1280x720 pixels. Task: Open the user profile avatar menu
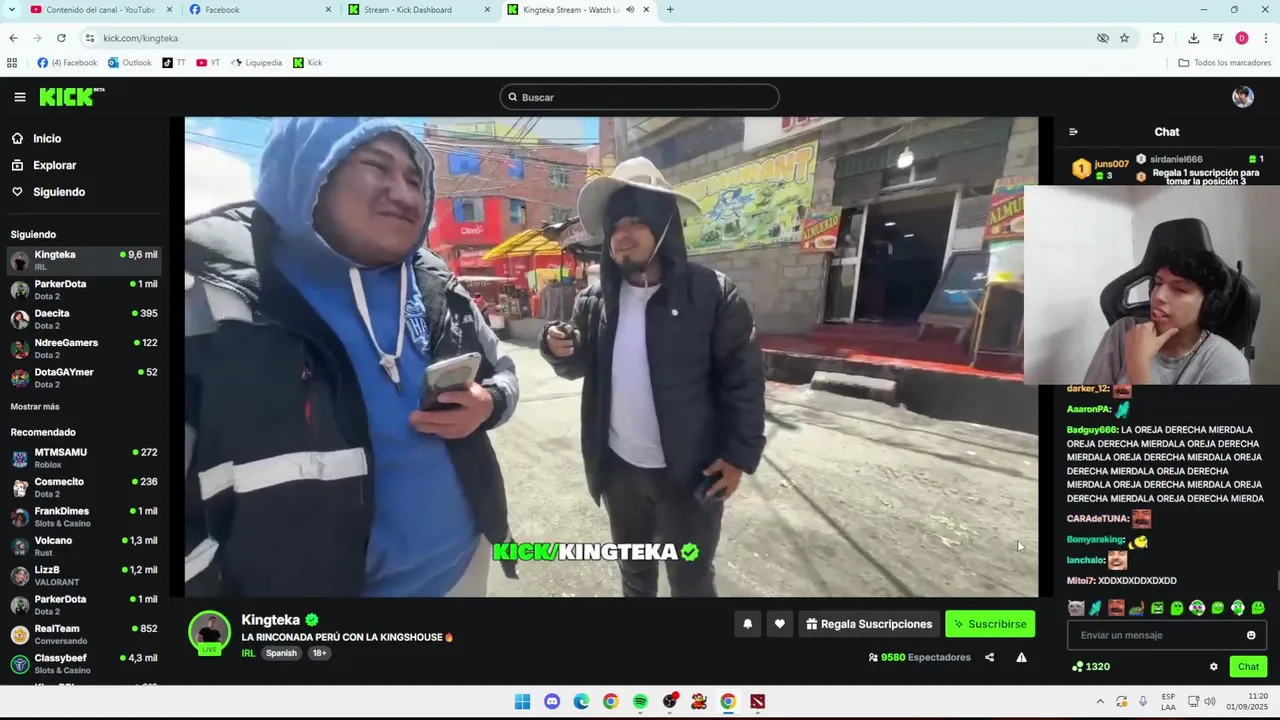click(1243, 97)
